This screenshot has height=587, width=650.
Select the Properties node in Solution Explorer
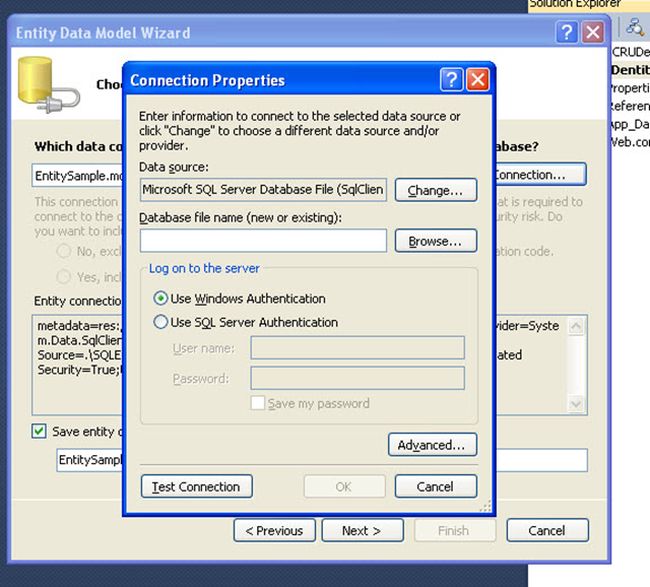630,88
